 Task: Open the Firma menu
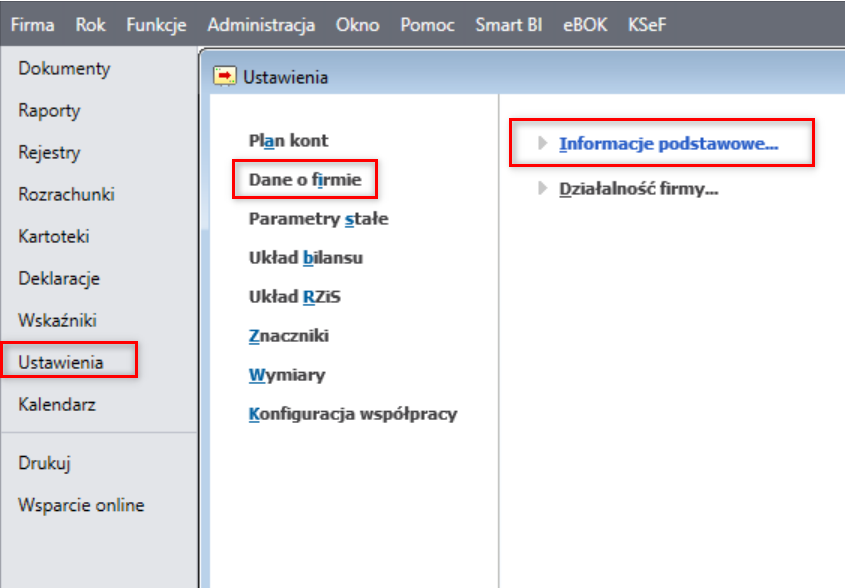32,25
